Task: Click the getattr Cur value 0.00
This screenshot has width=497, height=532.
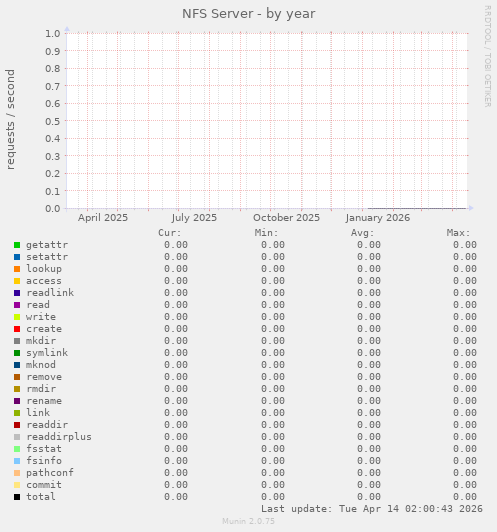Action: [x=176, y=245]
